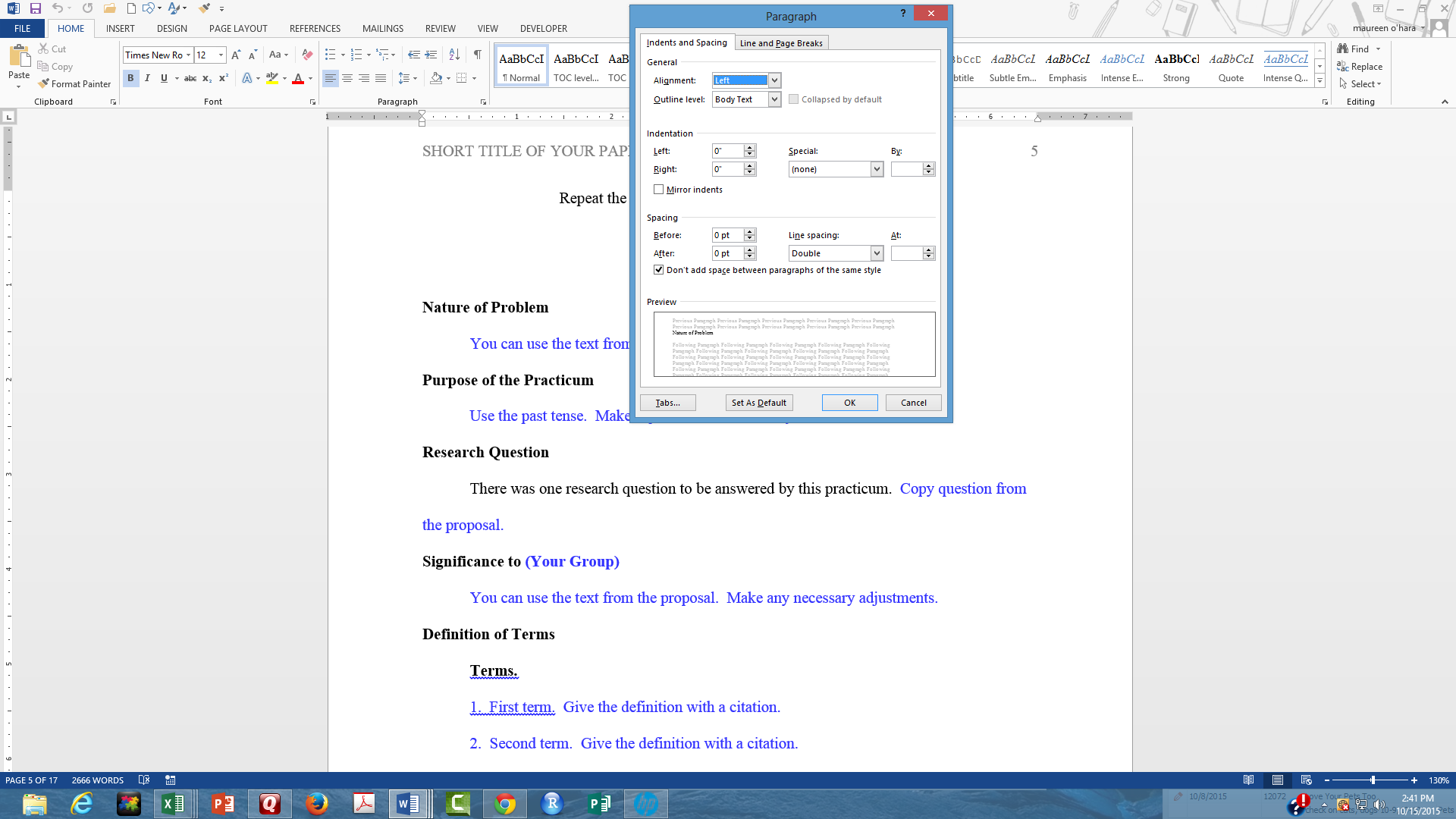Toggle the Show/Hide paragraph marks
This screenshot has height=819, width=1456.
point(476,55)
